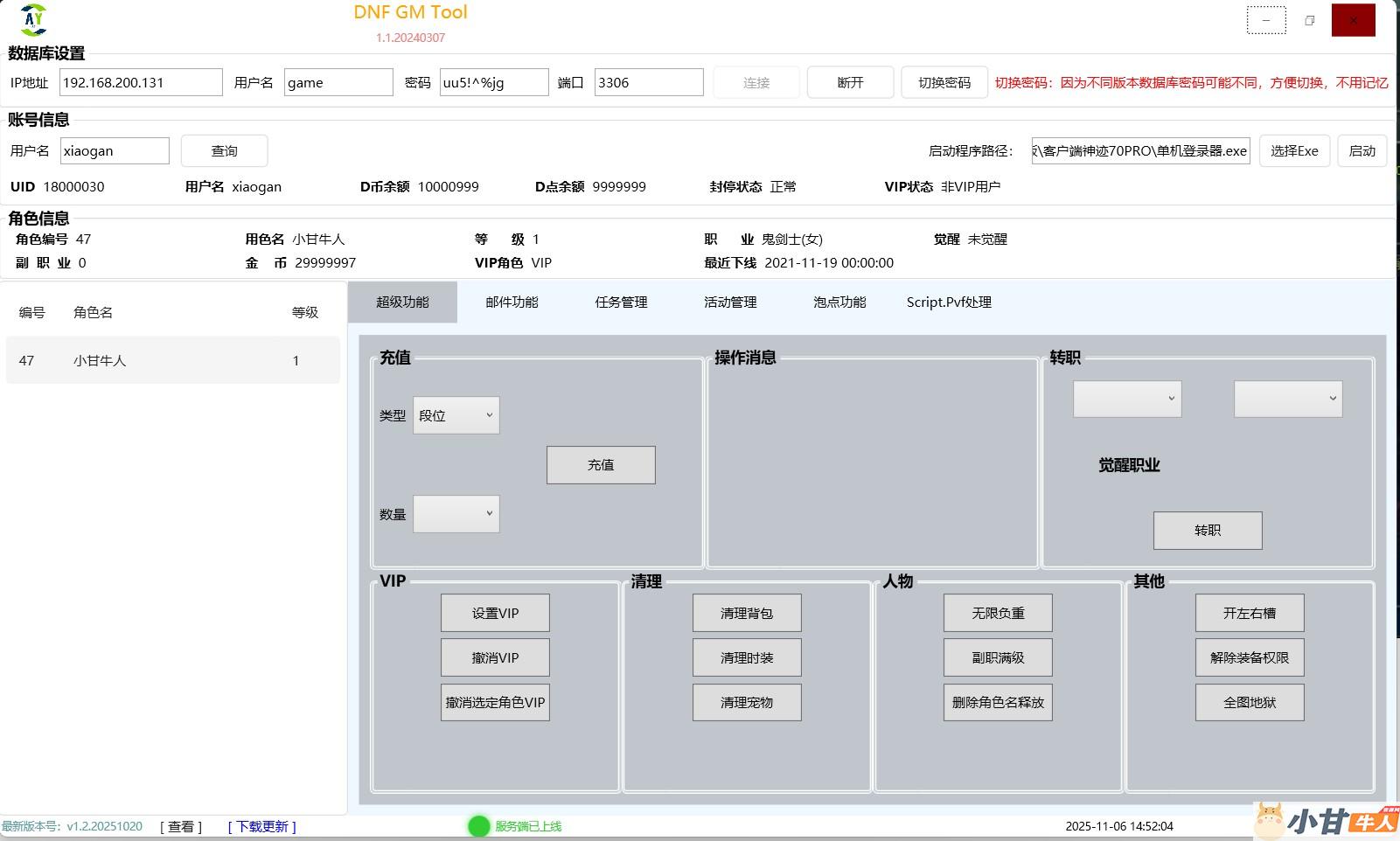Click the green server online status indicator
The image size is (1400, 841).
click(x=478, y=826)
